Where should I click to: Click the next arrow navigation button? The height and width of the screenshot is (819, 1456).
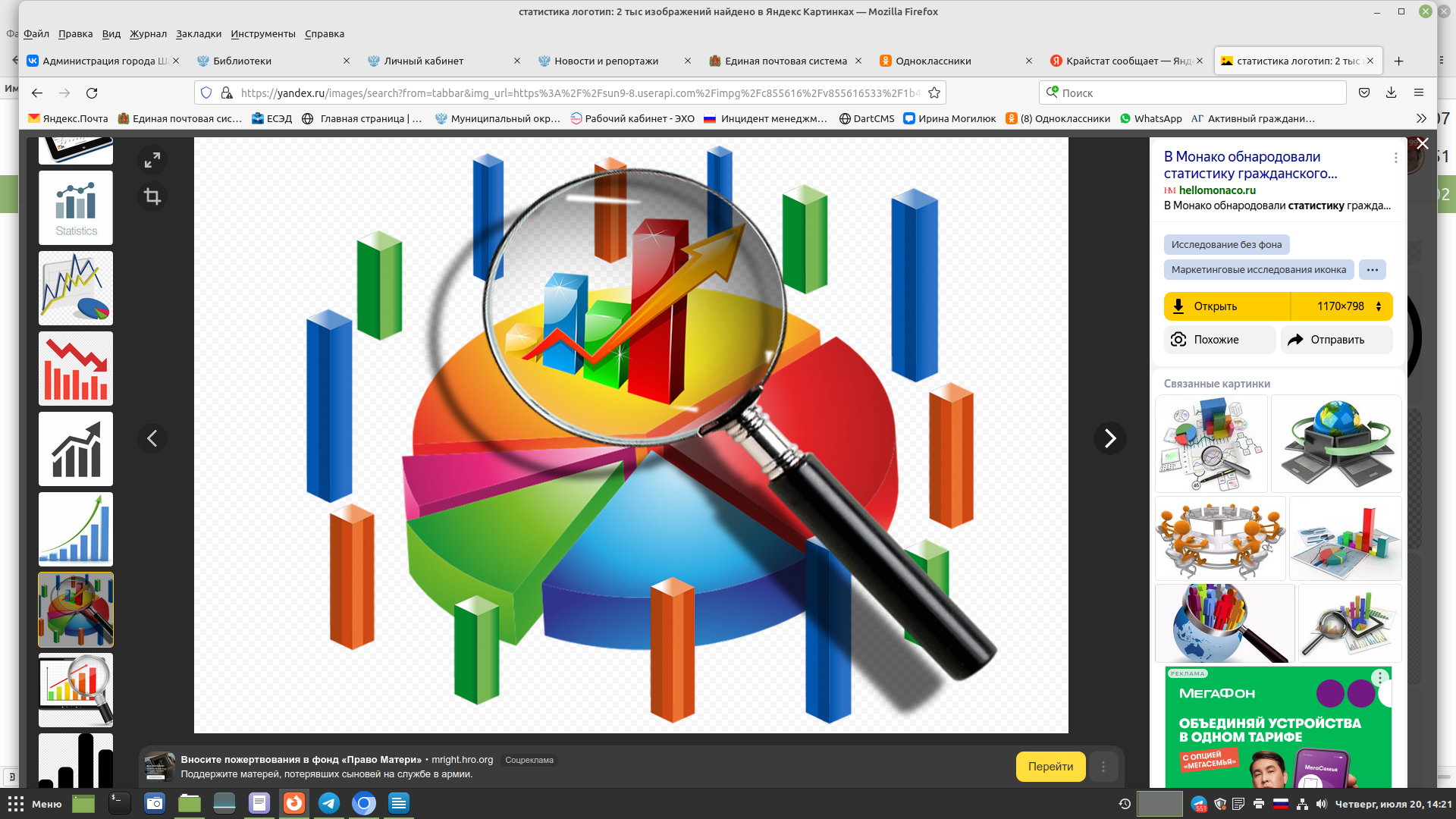point(1110,438)
